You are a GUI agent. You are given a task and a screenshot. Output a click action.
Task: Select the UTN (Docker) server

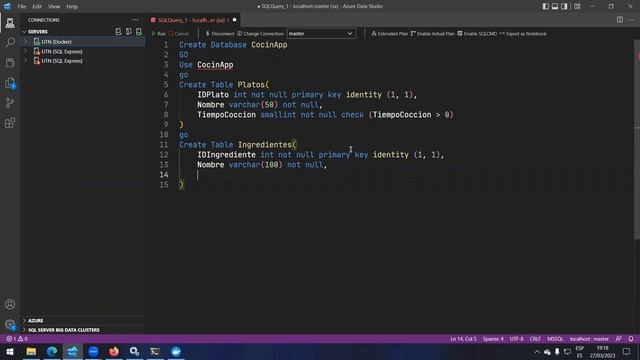56,42
